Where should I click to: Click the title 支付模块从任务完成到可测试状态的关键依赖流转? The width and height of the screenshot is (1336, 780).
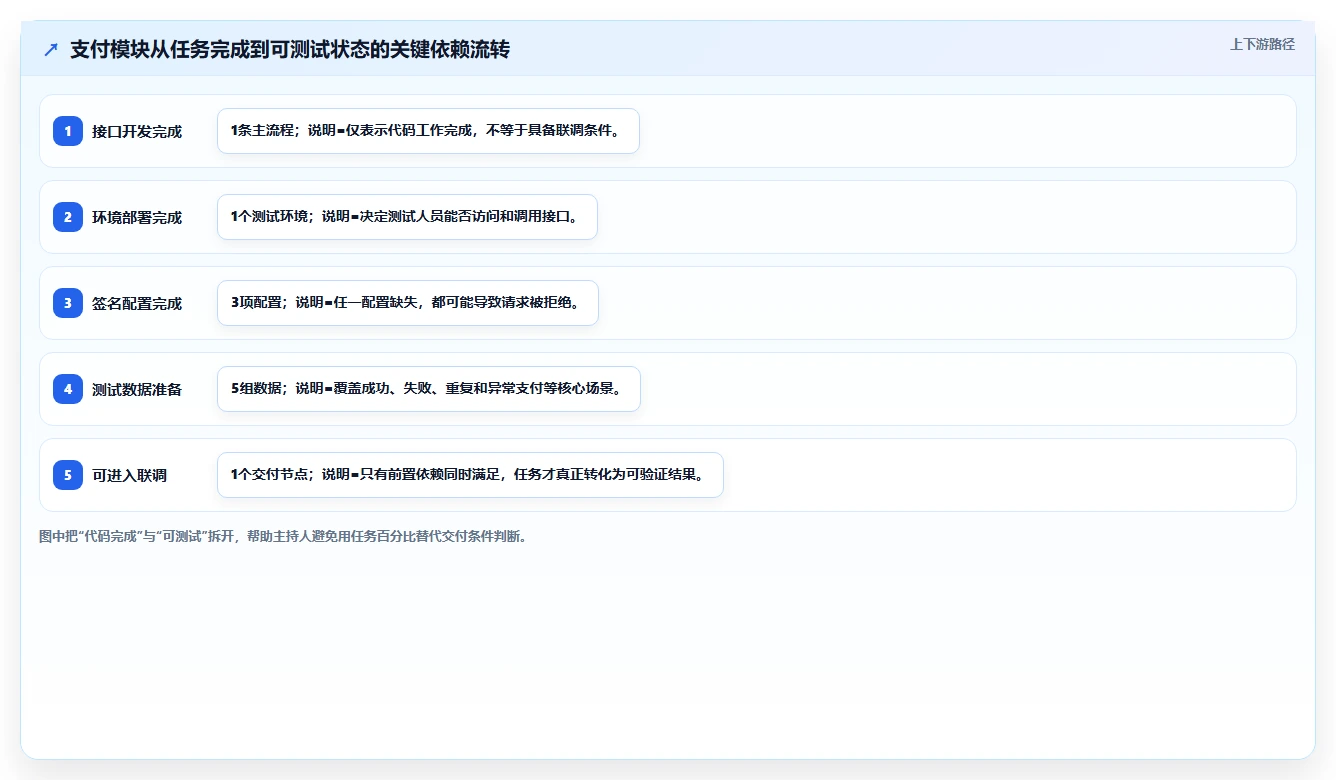coord(290,50)
